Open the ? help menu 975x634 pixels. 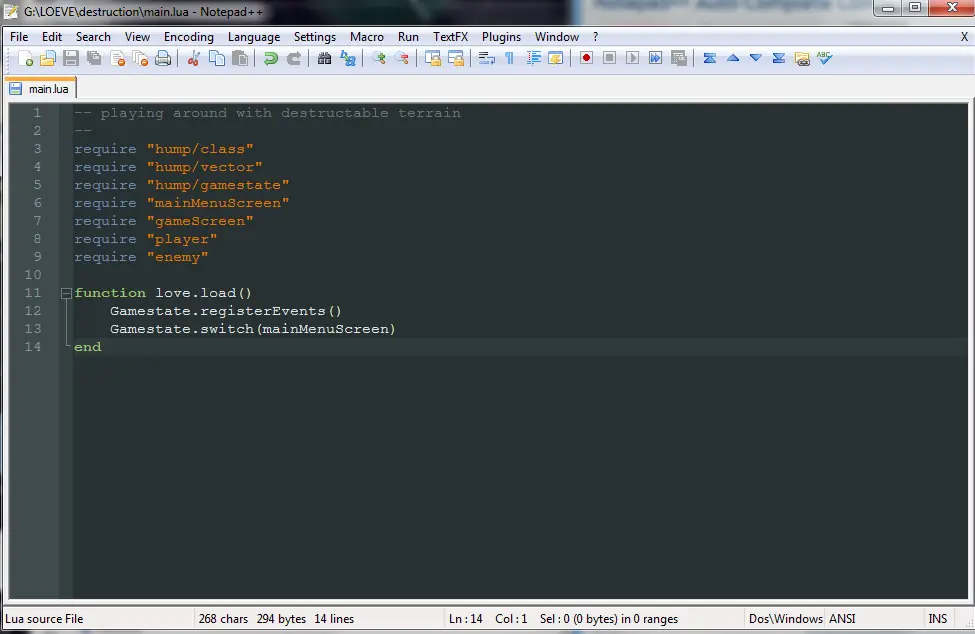[x=595, y=37]
